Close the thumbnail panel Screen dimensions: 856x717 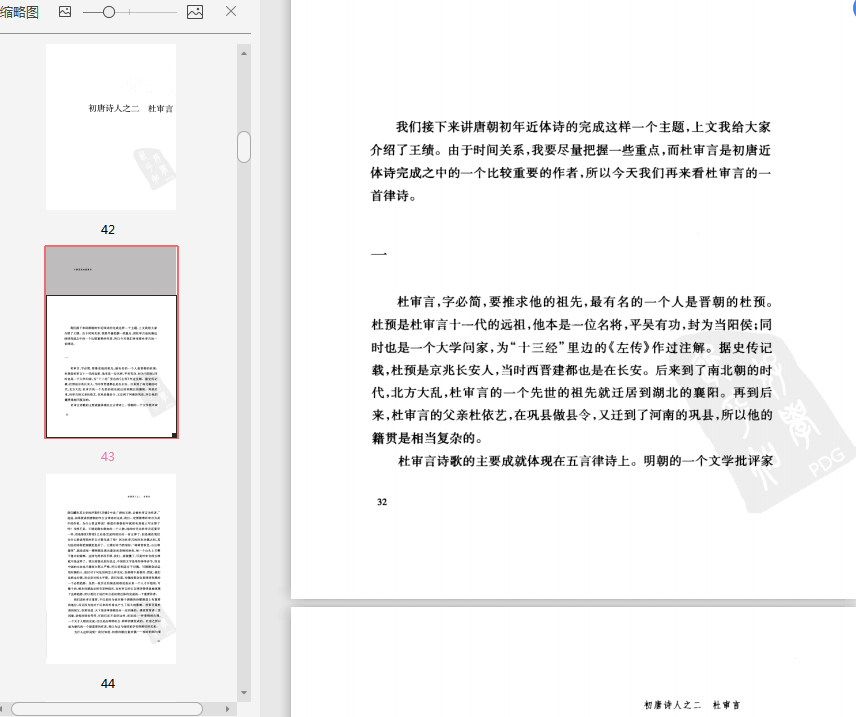231,11
